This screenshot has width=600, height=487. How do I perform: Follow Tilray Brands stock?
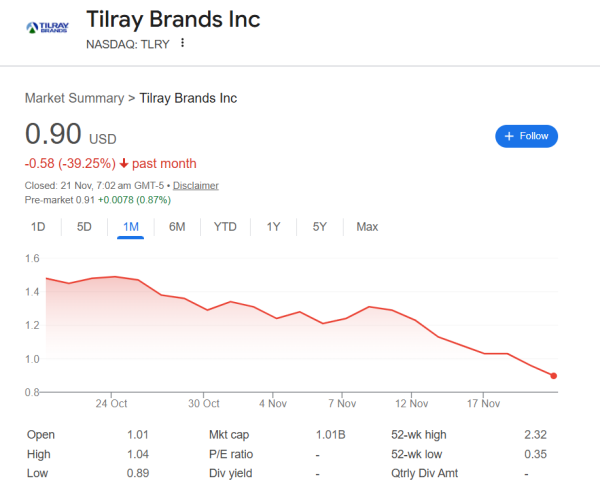(x=526, y=136)
